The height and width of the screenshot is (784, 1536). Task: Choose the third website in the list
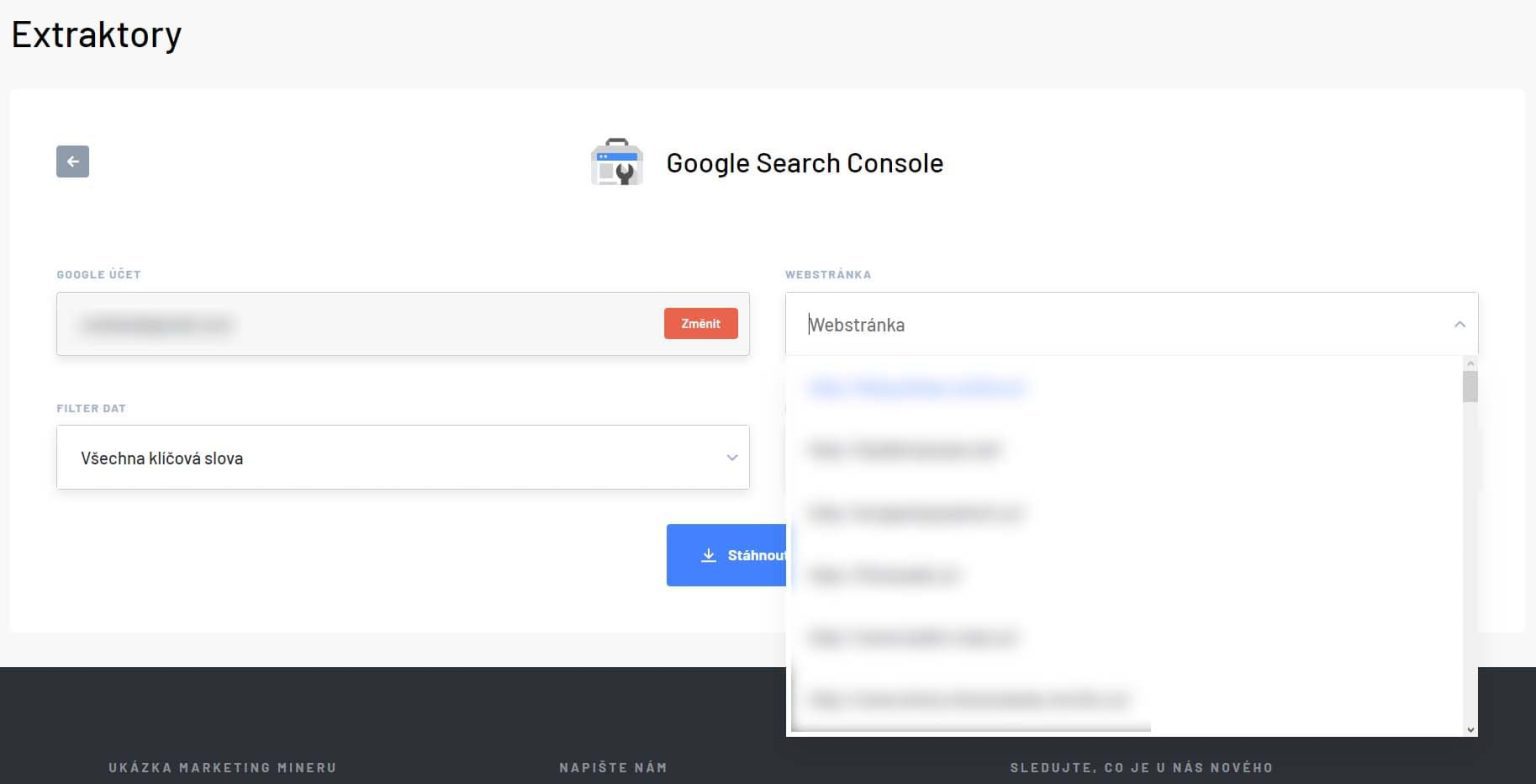coord(915,513)
